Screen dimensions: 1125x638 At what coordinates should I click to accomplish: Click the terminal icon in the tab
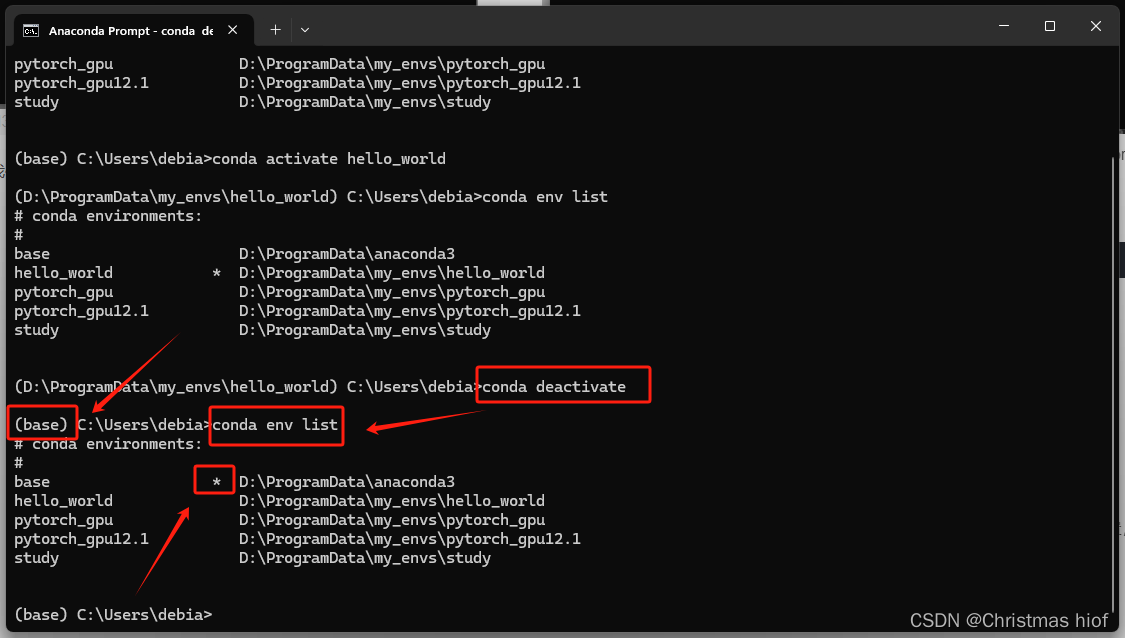(31, 31)
